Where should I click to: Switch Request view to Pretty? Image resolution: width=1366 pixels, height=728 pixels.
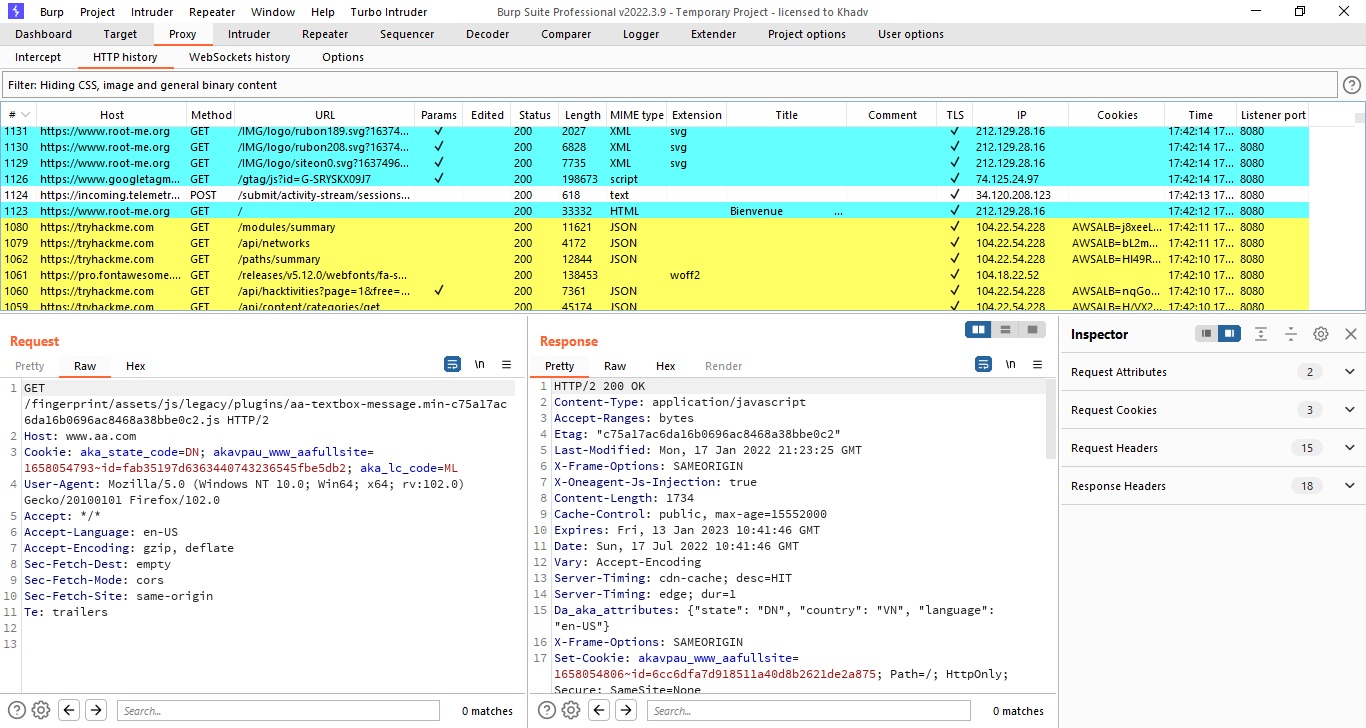pyautogui.click(x=30, y=366)
